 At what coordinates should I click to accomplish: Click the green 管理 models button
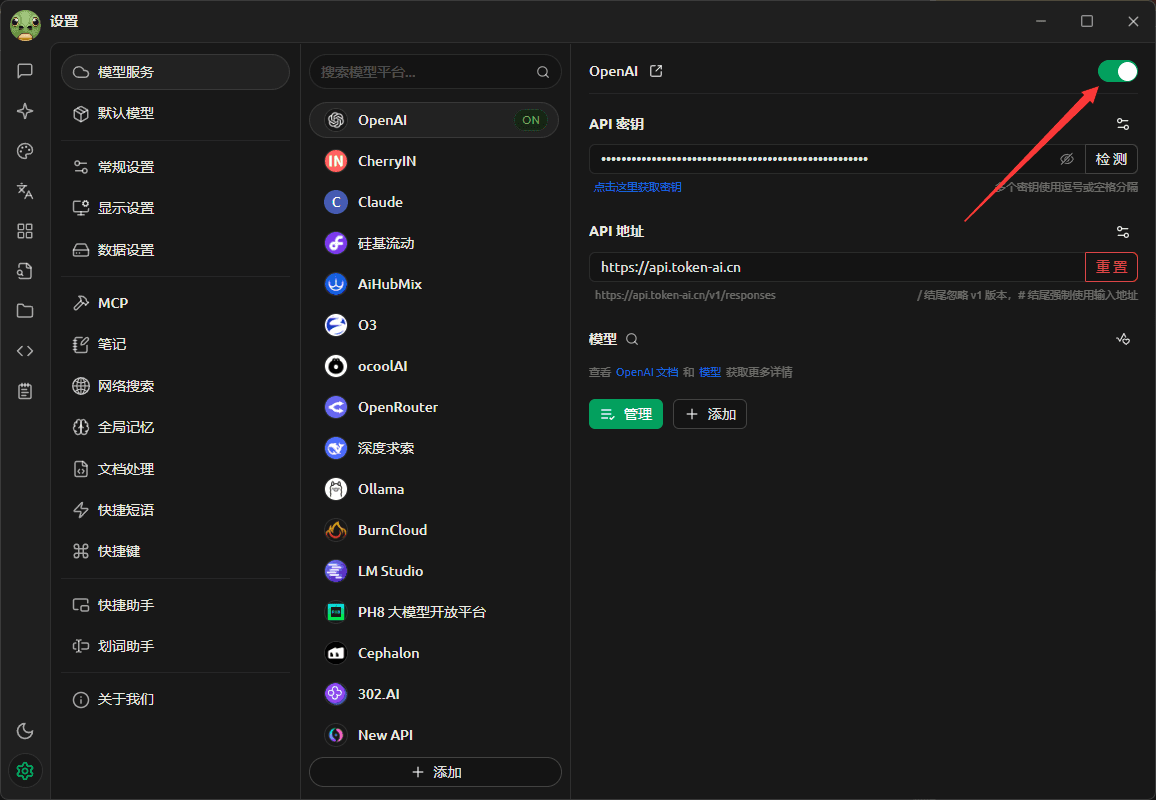[625, 414]
